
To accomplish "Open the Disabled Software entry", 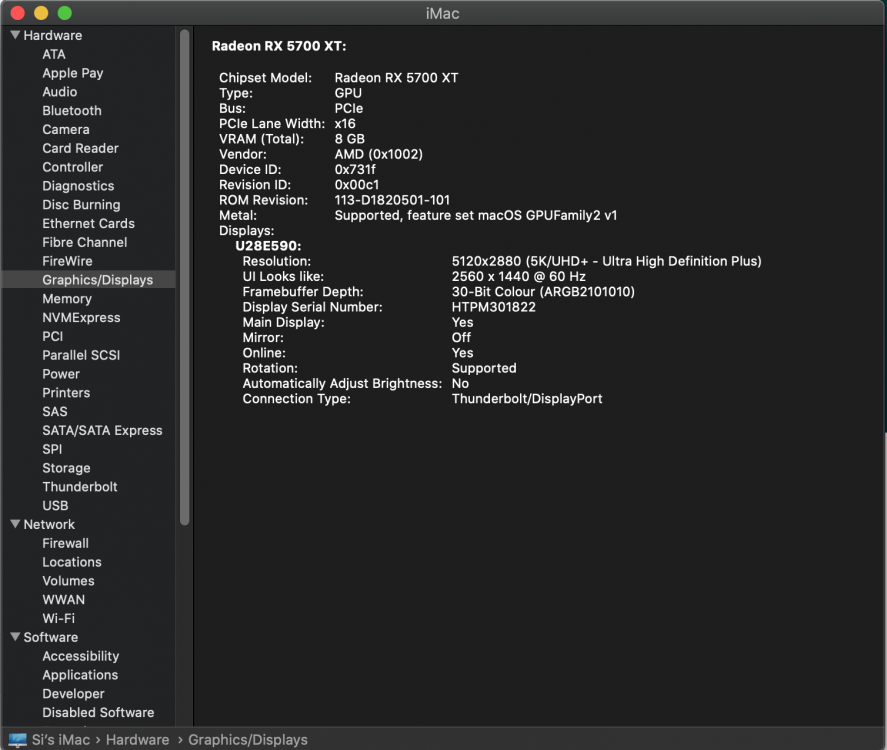I will click(98, 712).
